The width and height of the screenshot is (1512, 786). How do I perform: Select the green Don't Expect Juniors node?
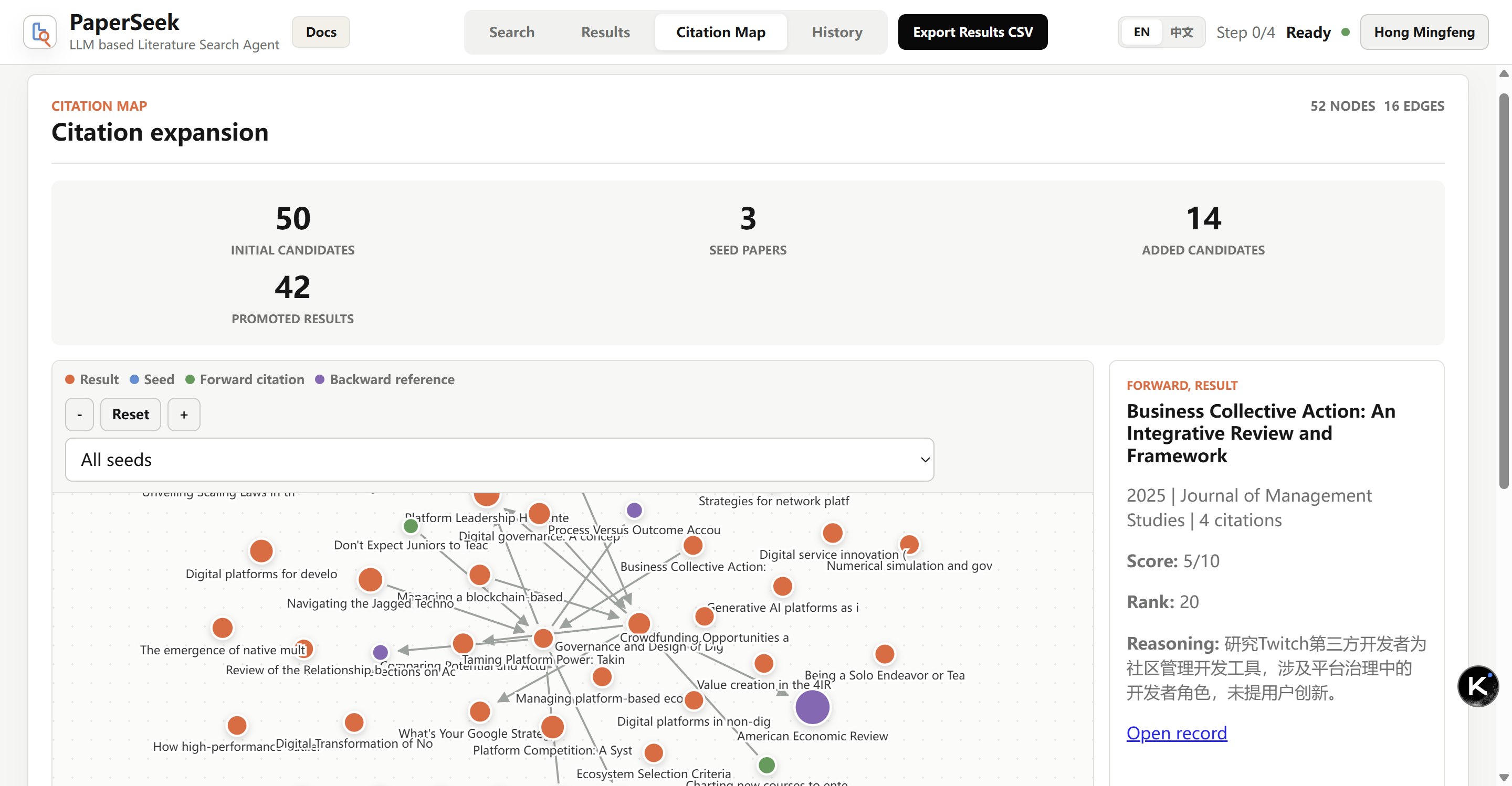click(x=411, y=526)
